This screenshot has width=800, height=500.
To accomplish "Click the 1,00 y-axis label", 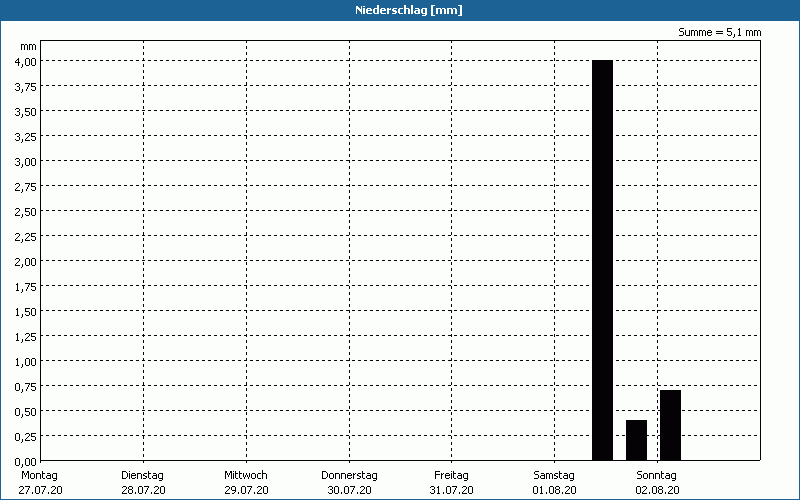I will 26,362.
